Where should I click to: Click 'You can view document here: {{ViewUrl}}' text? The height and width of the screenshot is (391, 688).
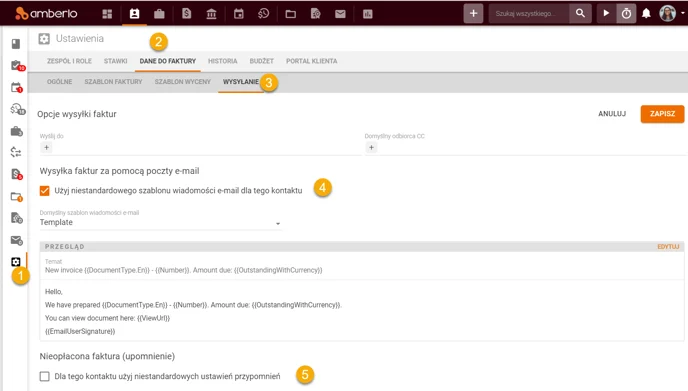107,318
